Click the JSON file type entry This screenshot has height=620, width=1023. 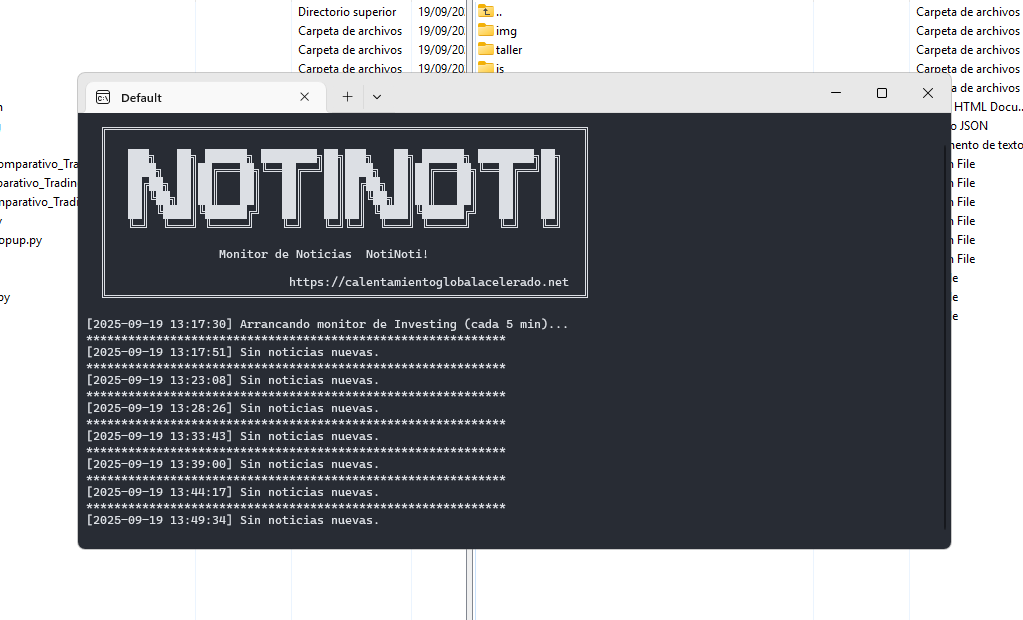point(972,126)
